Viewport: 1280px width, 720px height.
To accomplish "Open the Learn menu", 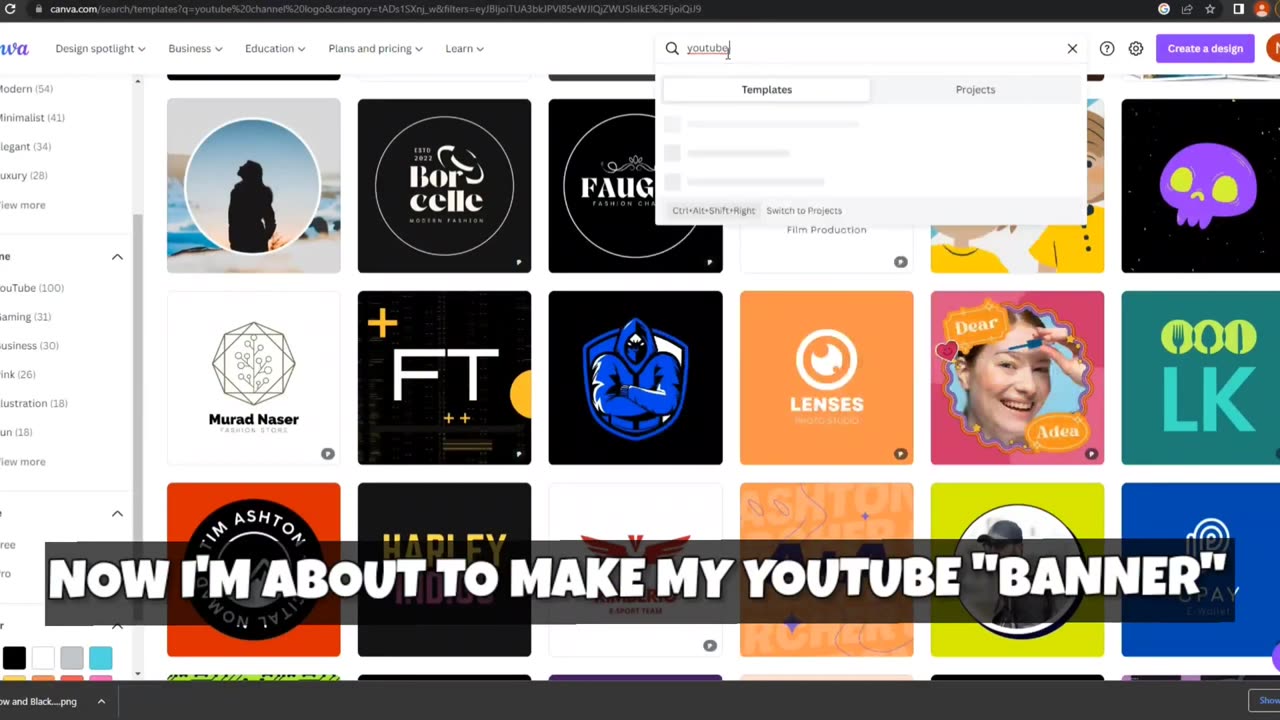I will click(464, 48).
